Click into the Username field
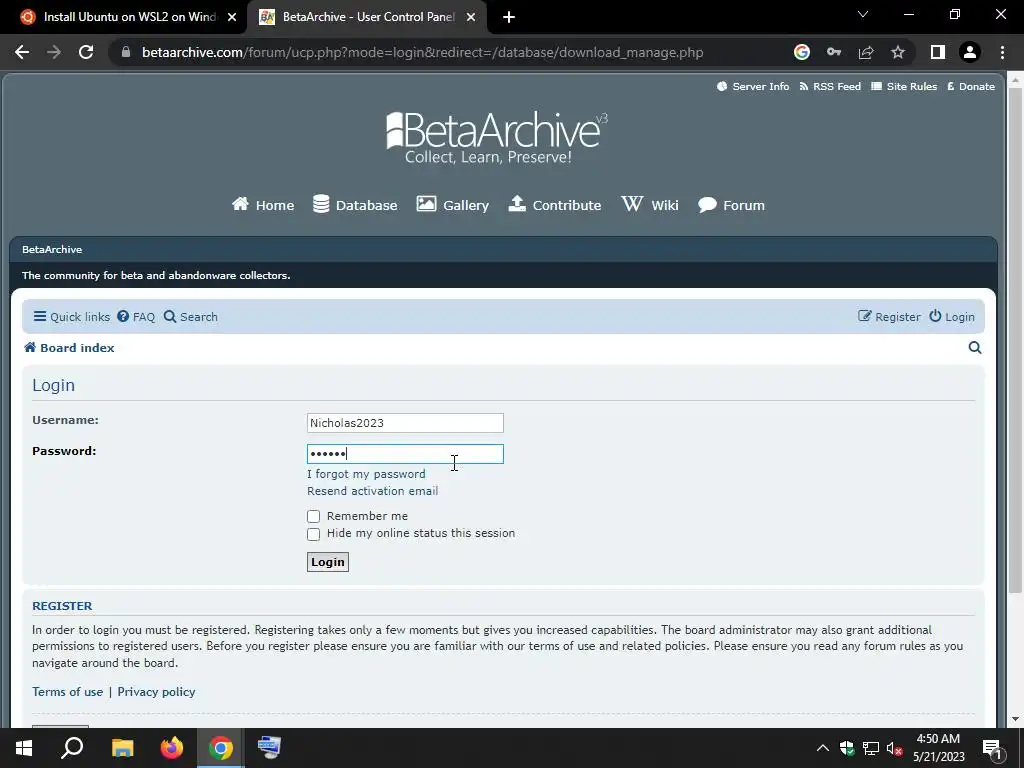 point(405,423)
